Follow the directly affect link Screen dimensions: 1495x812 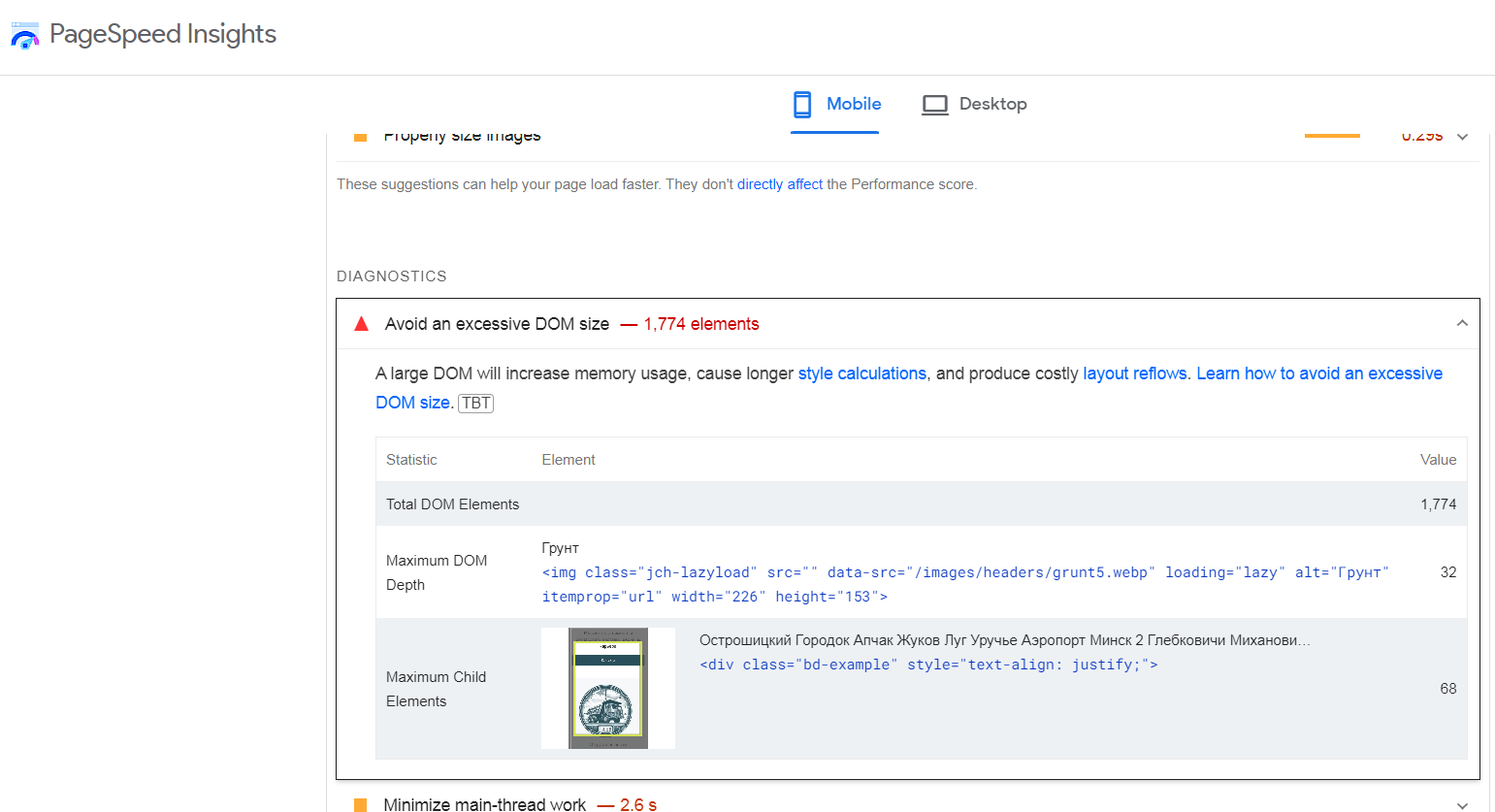click(779, 184)
